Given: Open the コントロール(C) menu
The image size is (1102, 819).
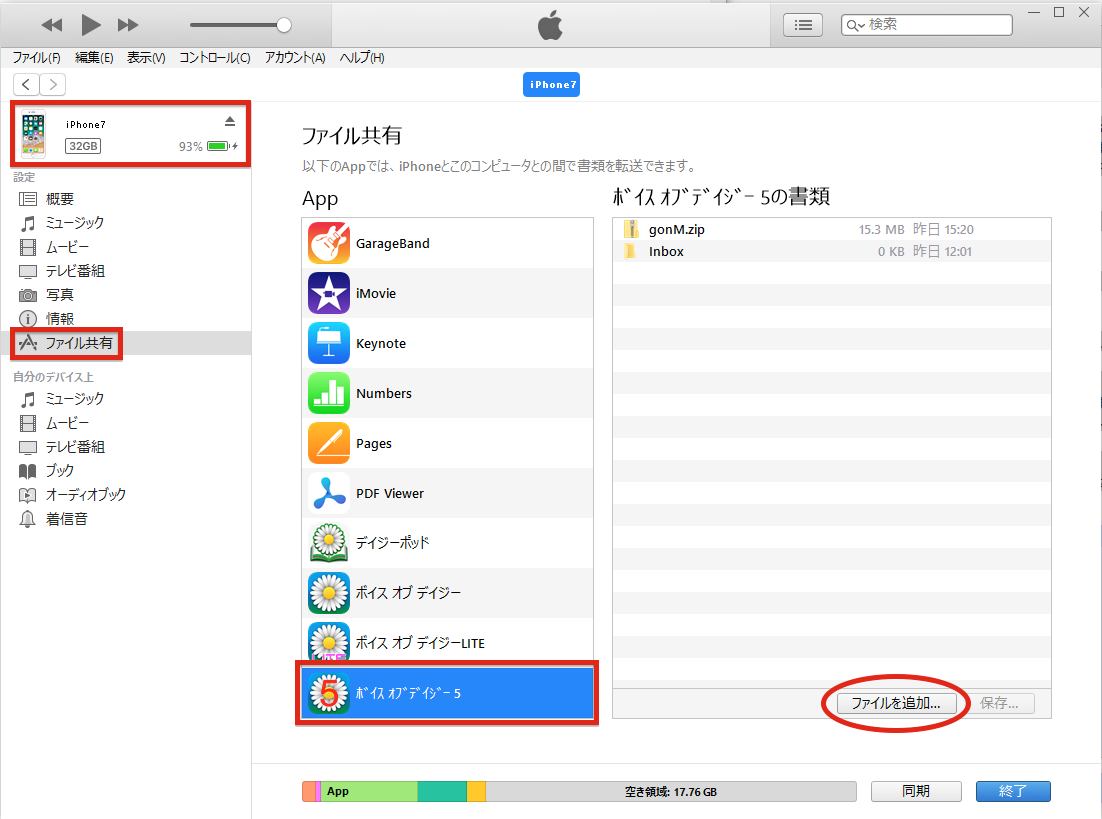Looking at the screenshot, I should click(x=214, y=58).
